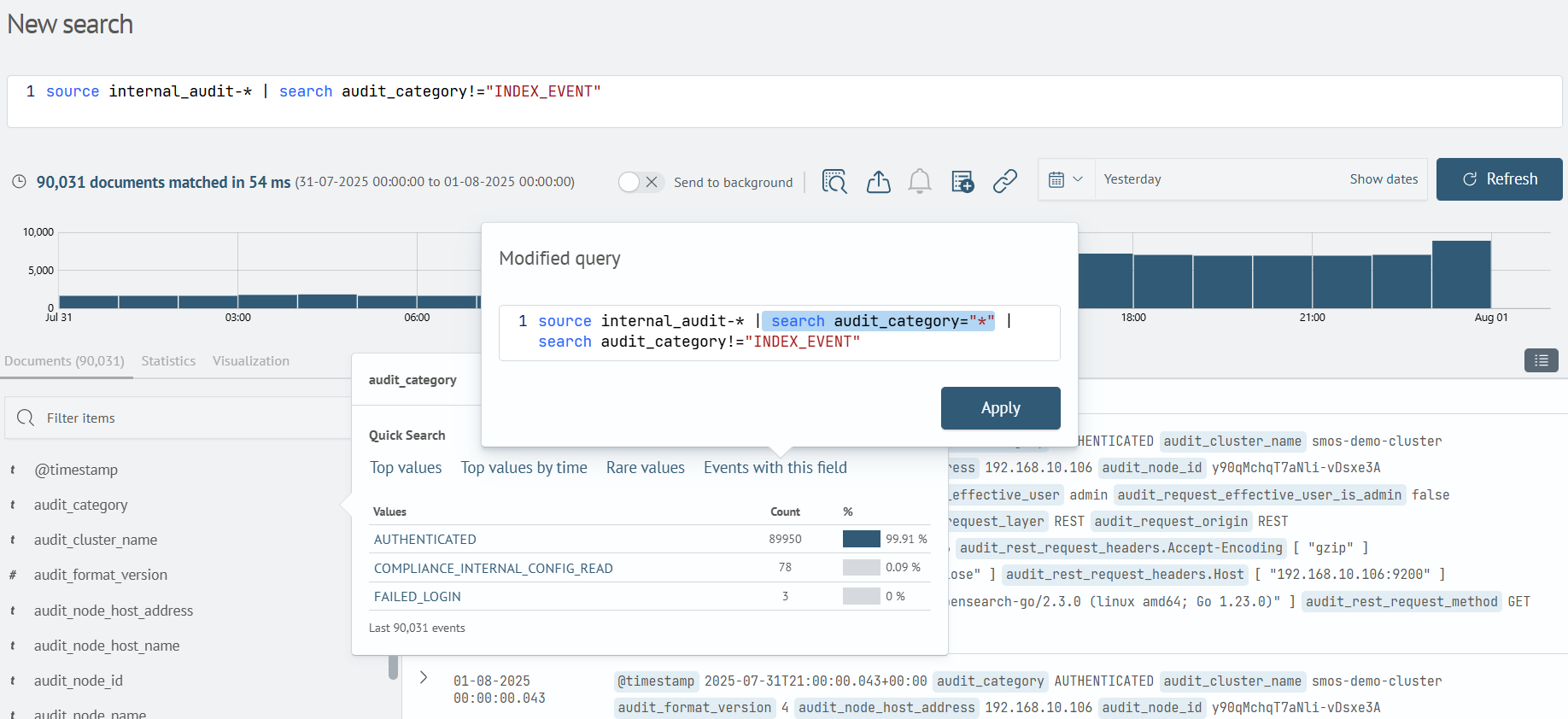Click the audit_request_effective_user_is_admin tag

[x=1260, y=494]
